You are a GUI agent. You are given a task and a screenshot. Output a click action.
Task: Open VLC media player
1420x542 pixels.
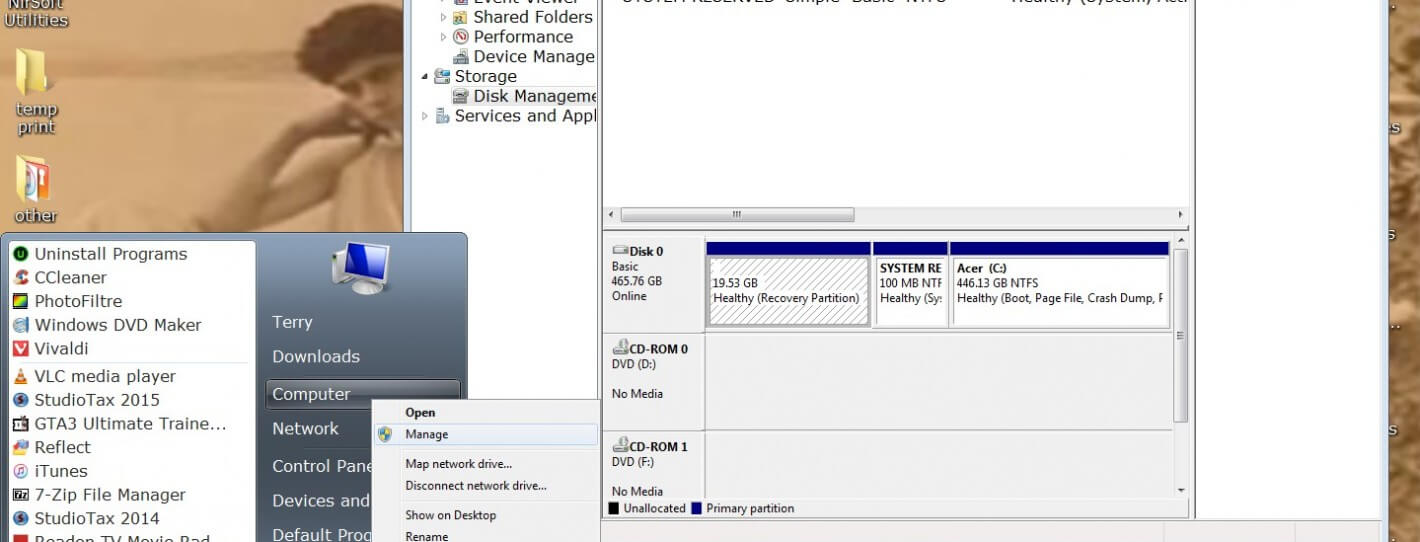point(105,376)
